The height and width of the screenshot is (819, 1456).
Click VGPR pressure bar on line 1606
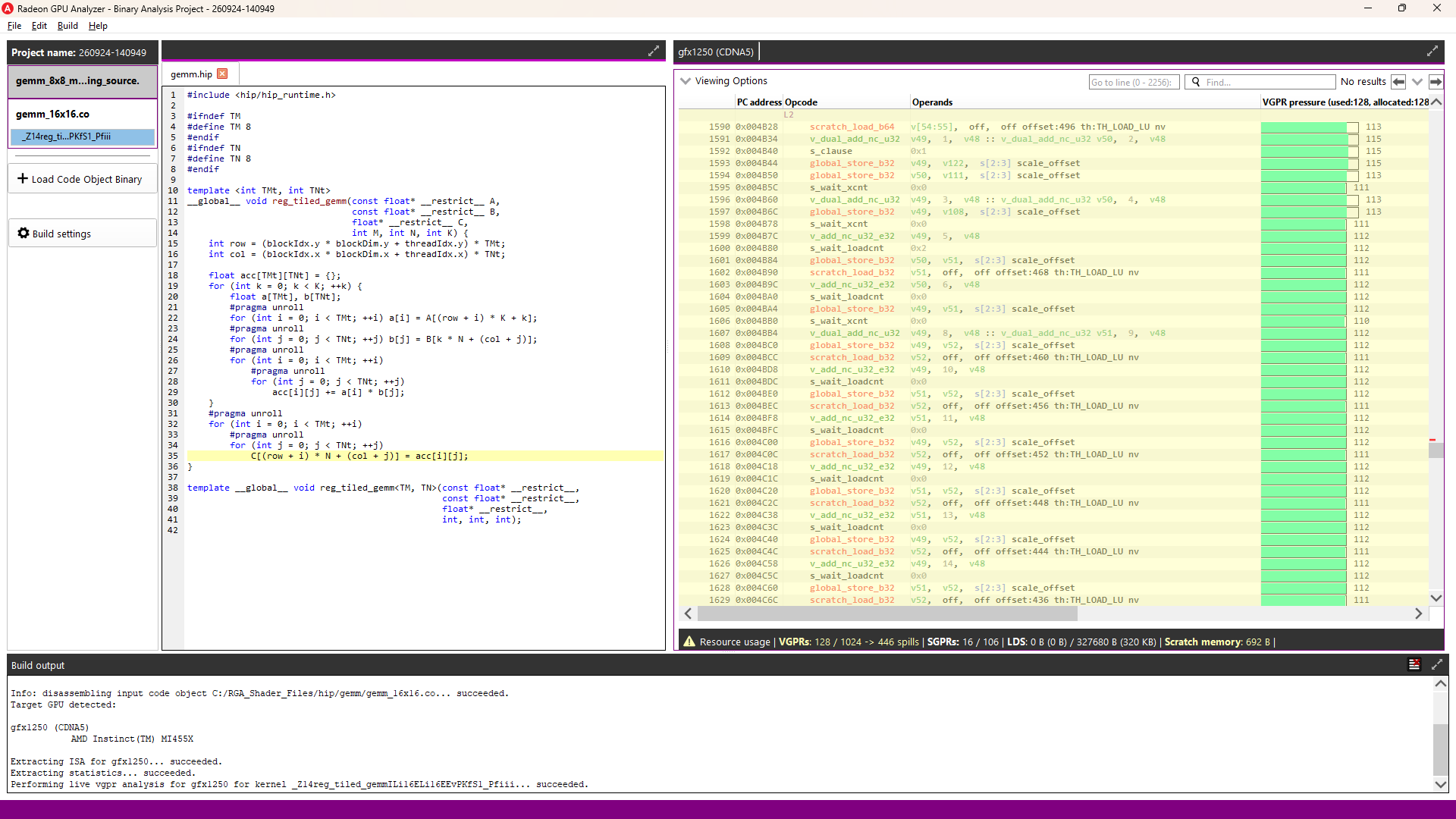click(x=1304, y=321)
